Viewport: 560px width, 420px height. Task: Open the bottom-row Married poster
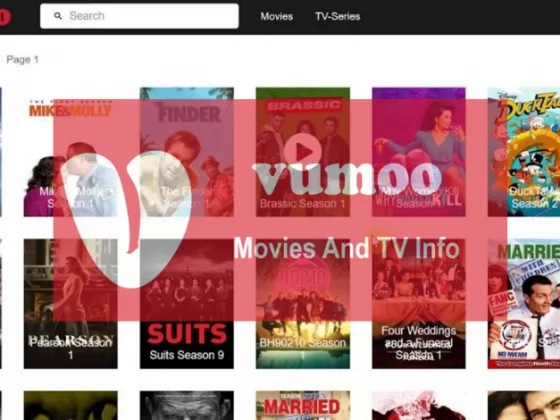[303, 405]
